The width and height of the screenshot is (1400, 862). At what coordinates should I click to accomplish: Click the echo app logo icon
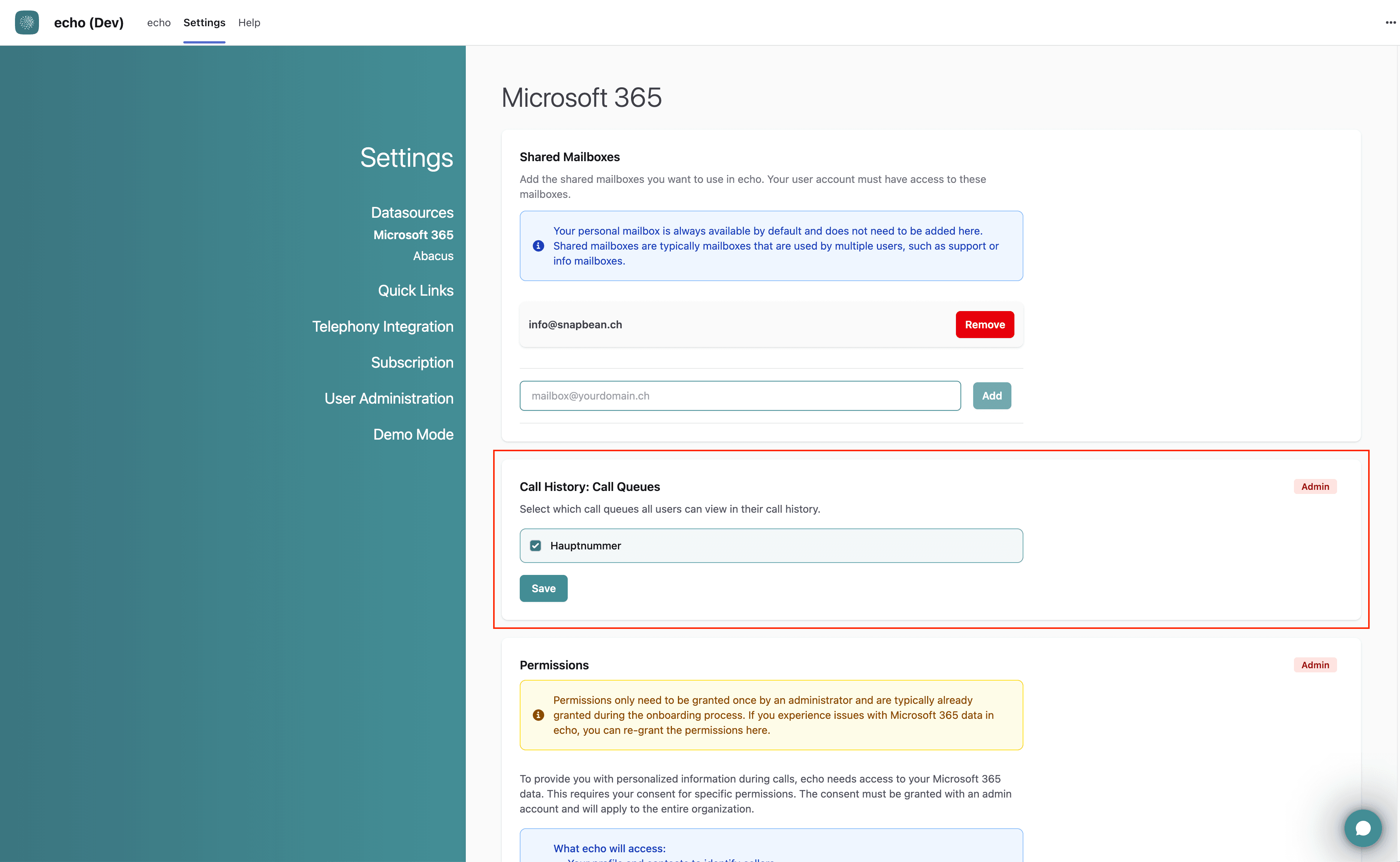coord(27,22)
